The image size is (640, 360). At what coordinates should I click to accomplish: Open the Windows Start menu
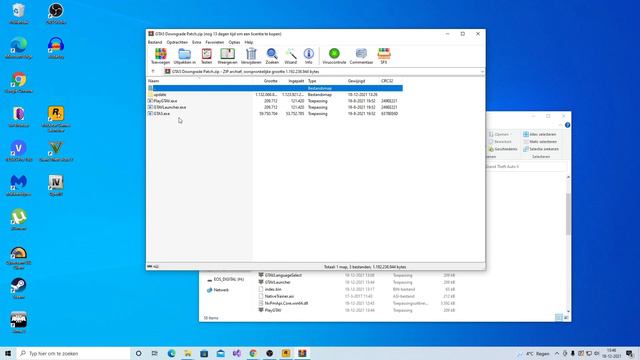coord(8,353)
